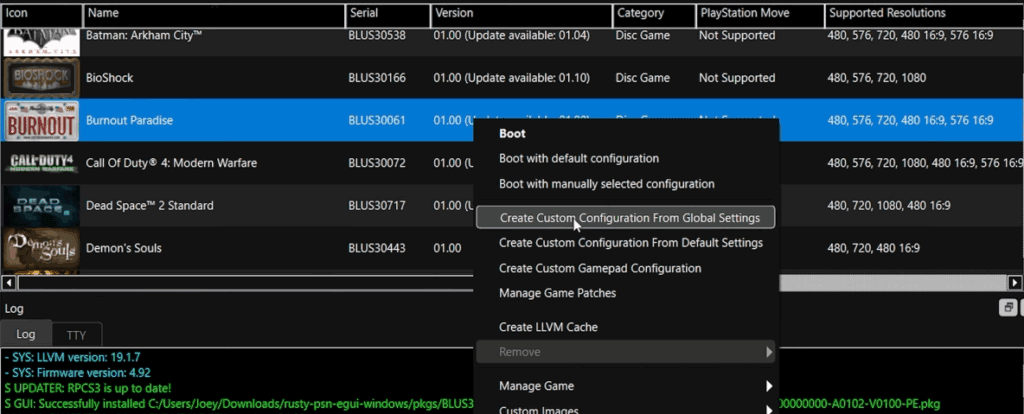Select Call Of Duty® 4: Modern Warfare row

point(171,163)
